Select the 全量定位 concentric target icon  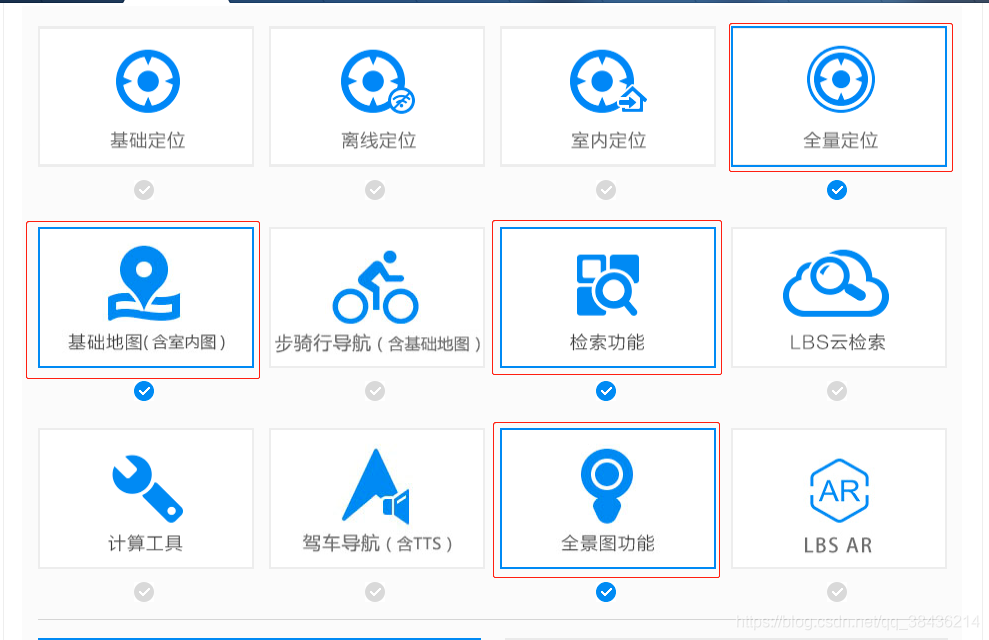click(840, 80)
